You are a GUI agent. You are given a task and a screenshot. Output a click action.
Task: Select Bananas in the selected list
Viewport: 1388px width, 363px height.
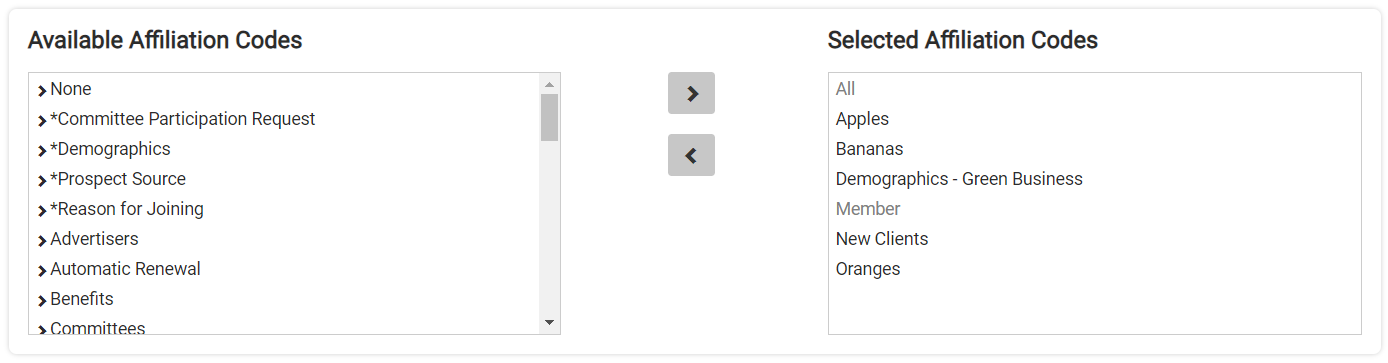869,149
